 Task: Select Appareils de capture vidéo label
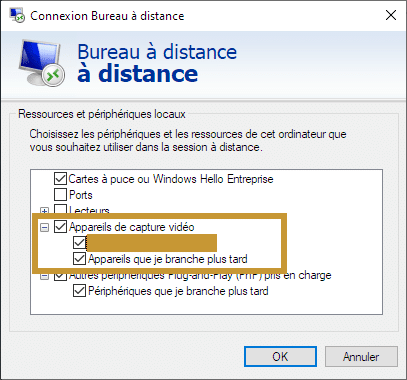pos(132,227)
